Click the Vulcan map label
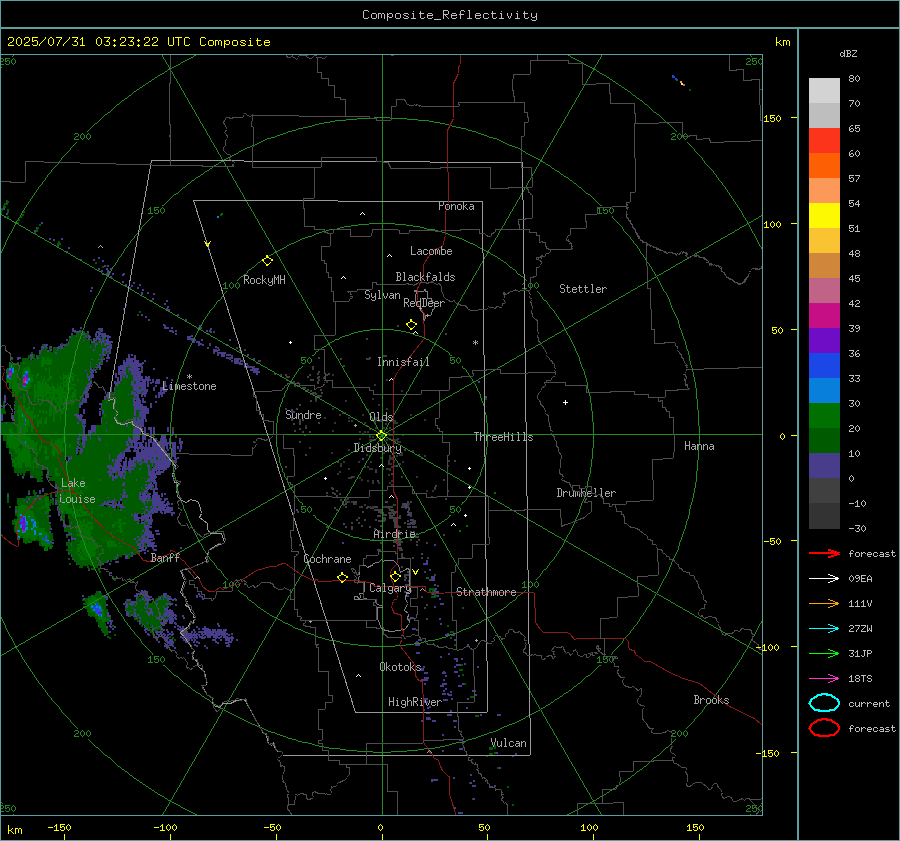This screenshot has height=841, width=900. (x=509, y=743)
